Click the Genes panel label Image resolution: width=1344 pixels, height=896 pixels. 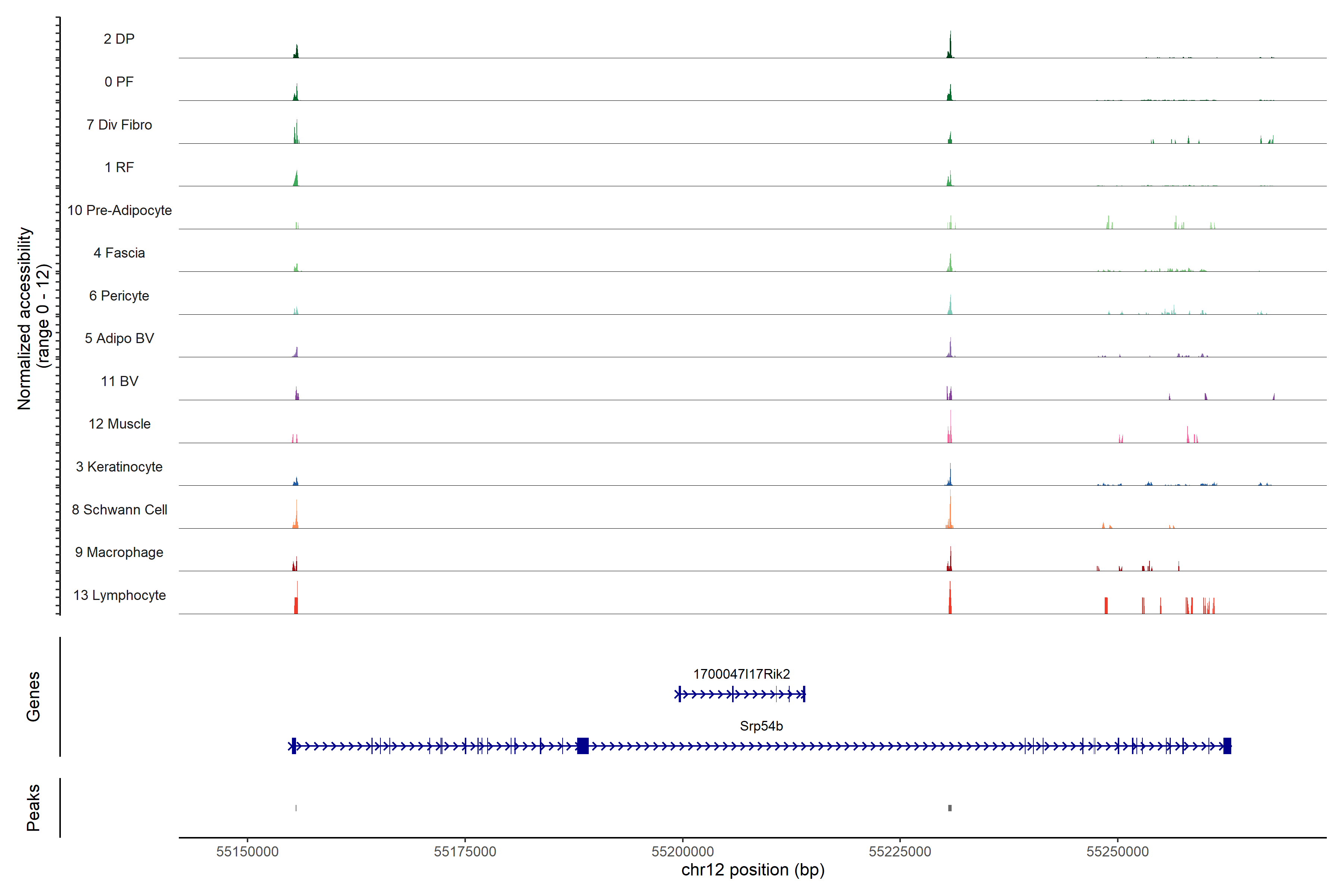(x=33, y=696)
